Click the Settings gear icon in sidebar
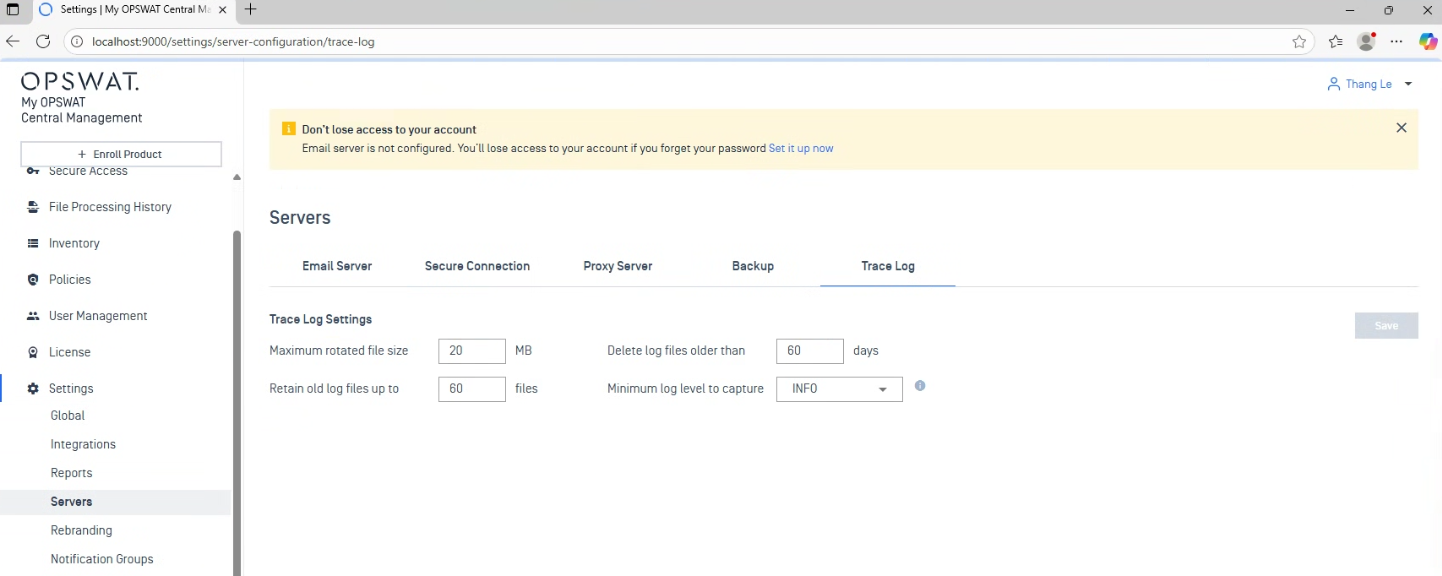 (33, 389)
